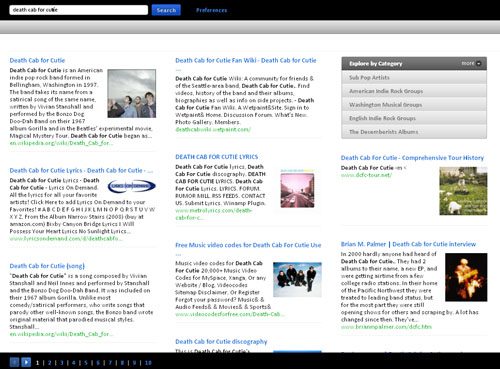Expand the more arrow in Explore by Category
This screenshot has width=500, height=369.
[479, 63]
